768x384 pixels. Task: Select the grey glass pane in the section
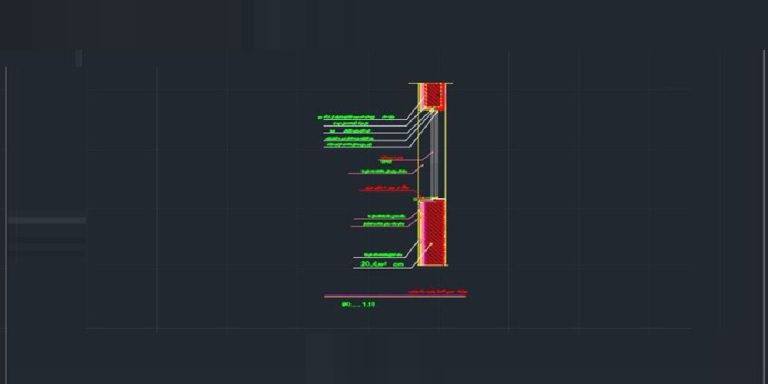tap(434, 154)
